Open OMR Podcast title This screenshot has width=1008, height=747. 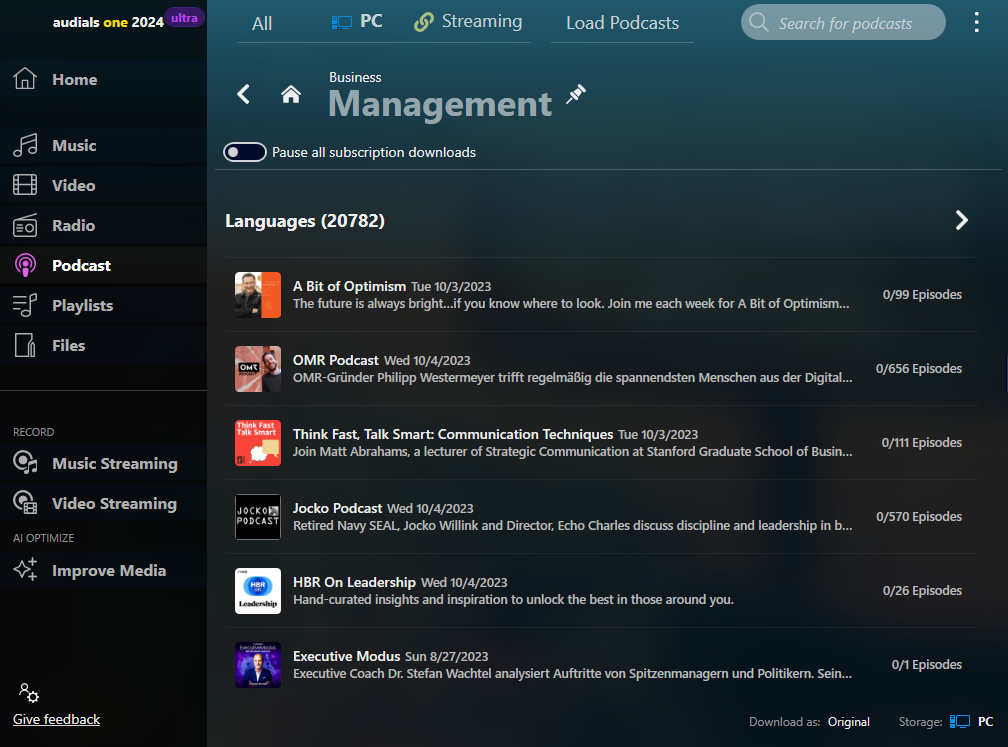(x=336, y=360)
